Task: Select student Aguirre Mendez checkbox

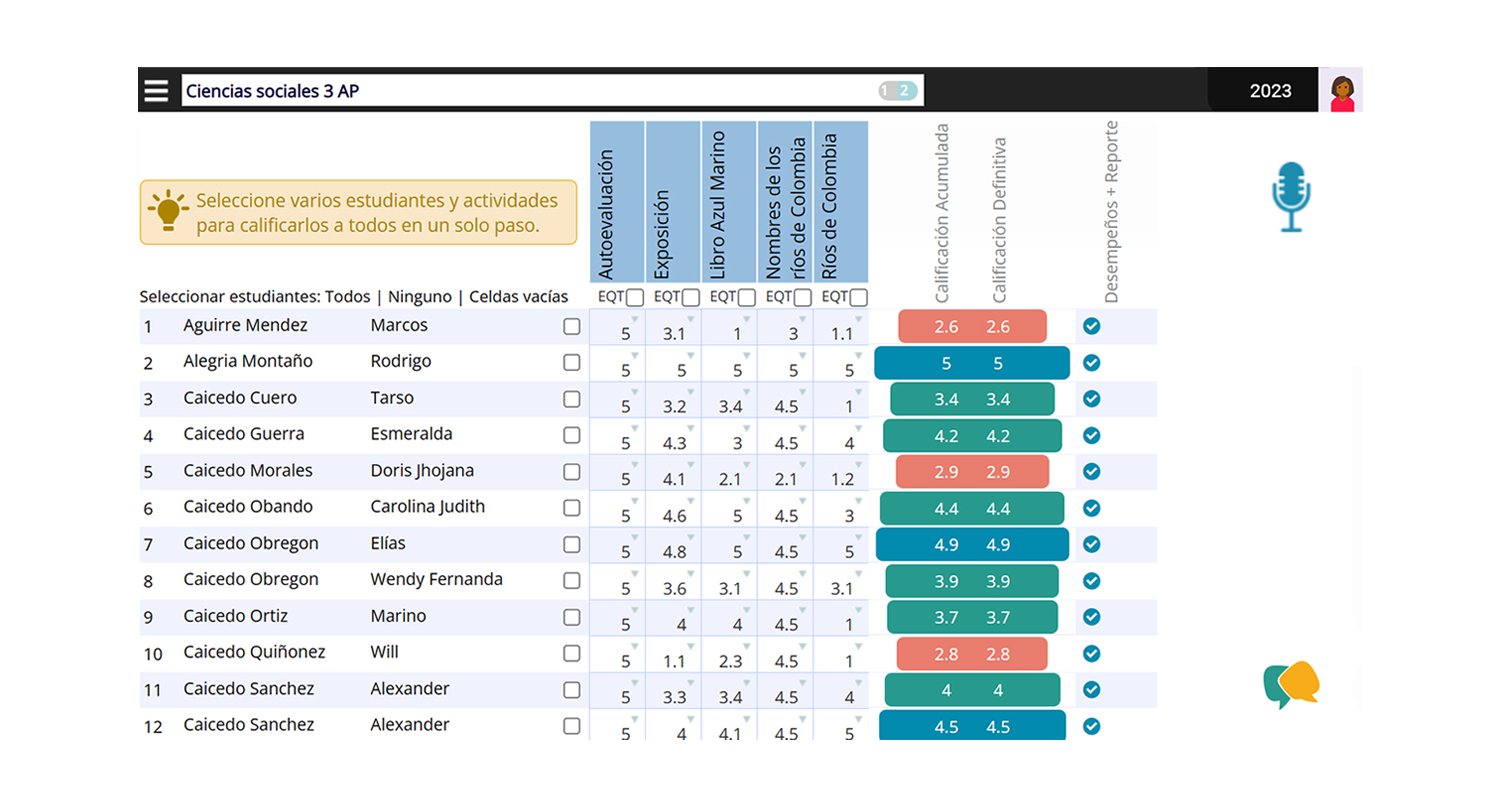Action: pyautogui.click(x=571, y=326)
